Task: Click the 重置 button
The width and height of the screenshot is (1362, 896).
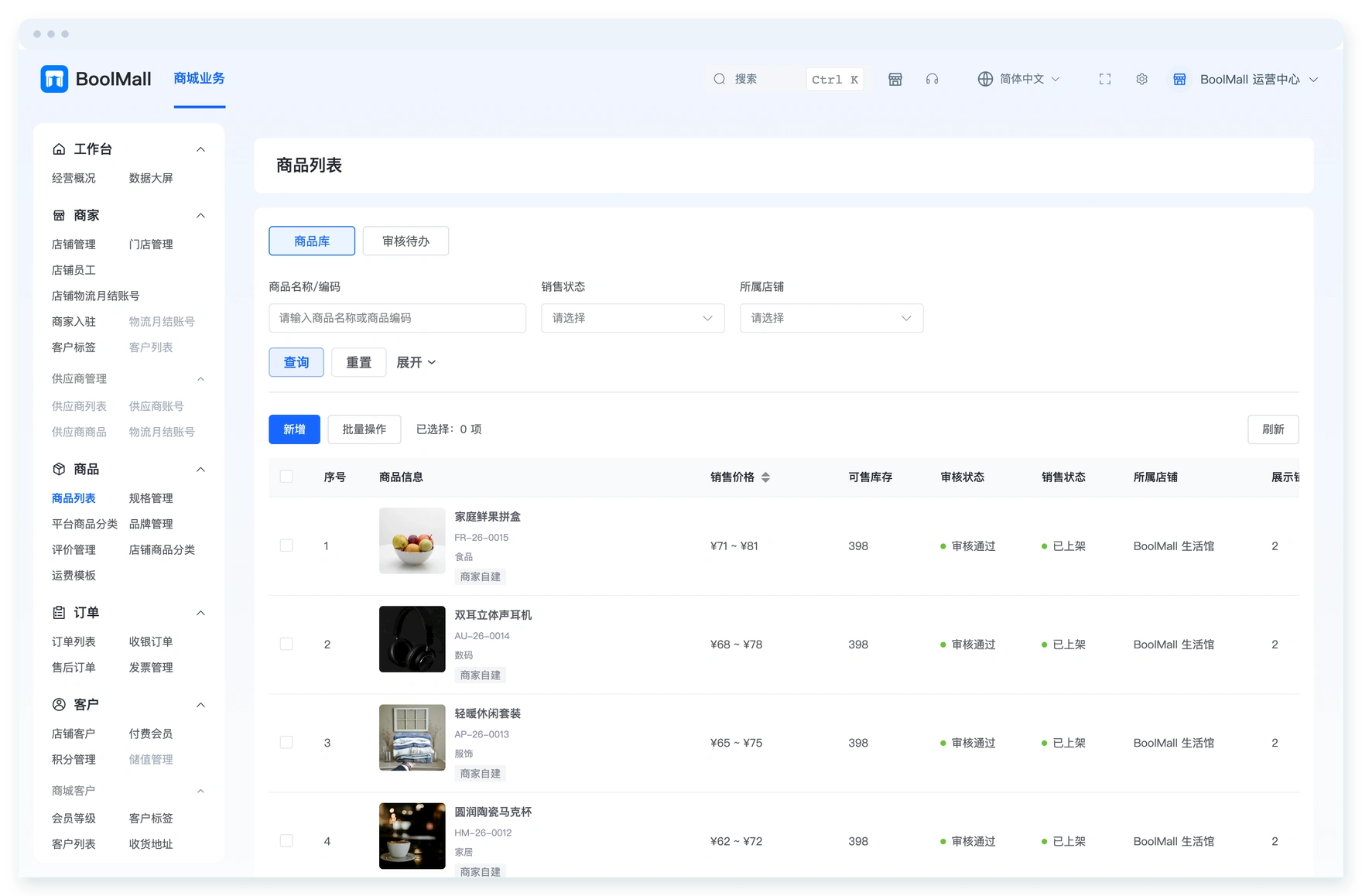Action: 358,362
